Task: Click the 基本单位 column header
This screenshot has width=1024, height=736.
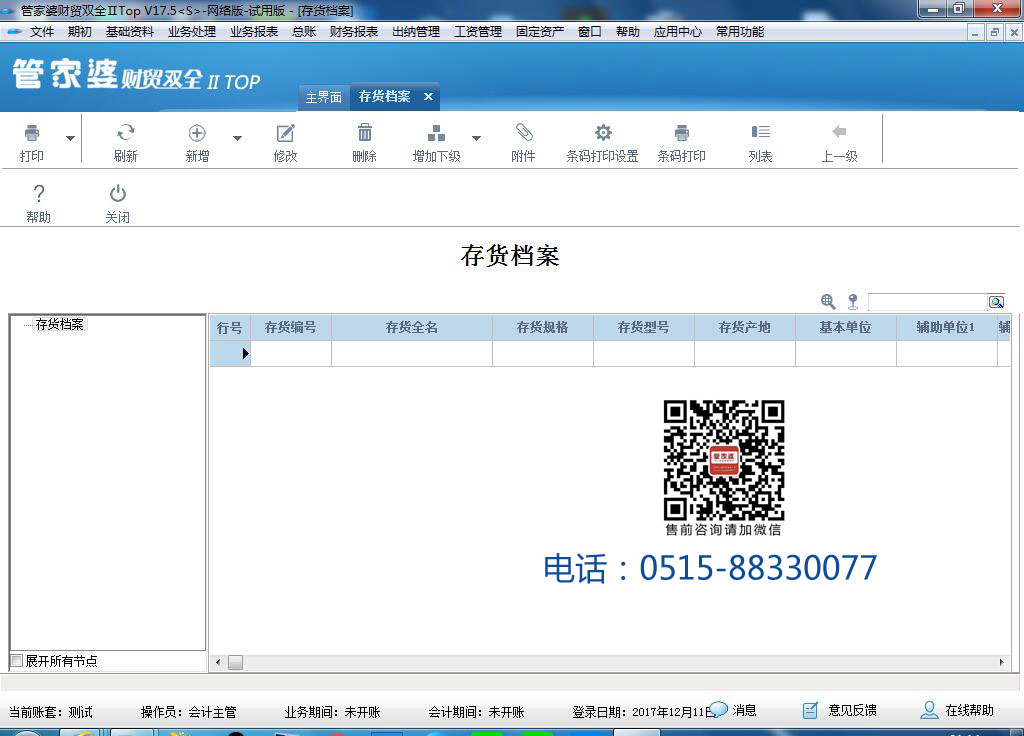Action: click(x=846, y=327)
